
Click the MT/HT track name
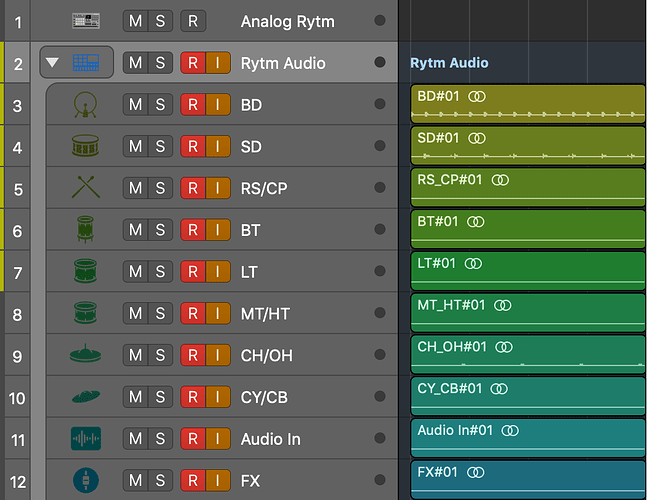click(x=265, y=314)
